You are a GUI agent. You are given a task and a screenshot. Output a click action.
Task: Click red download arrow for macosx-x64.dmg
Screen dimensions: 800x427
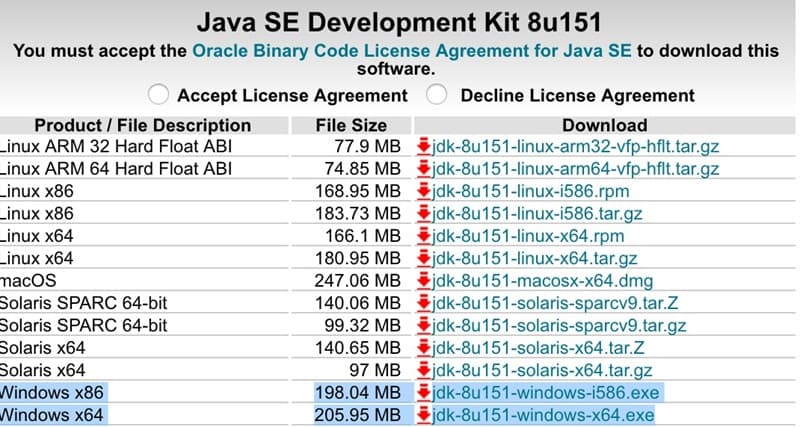tap(423, 281)
